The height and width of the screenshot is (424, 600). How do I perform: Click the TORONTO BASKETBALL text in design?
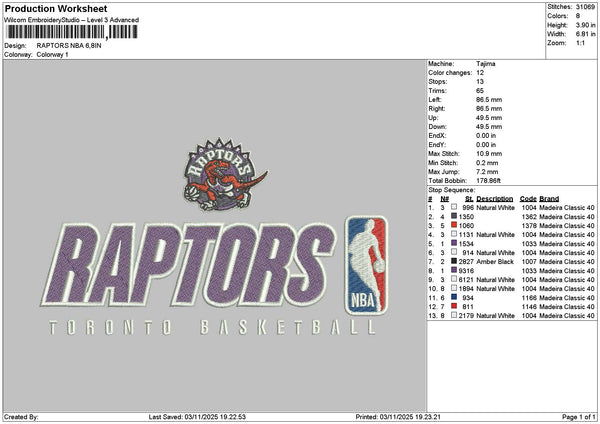tap(212, 328)
